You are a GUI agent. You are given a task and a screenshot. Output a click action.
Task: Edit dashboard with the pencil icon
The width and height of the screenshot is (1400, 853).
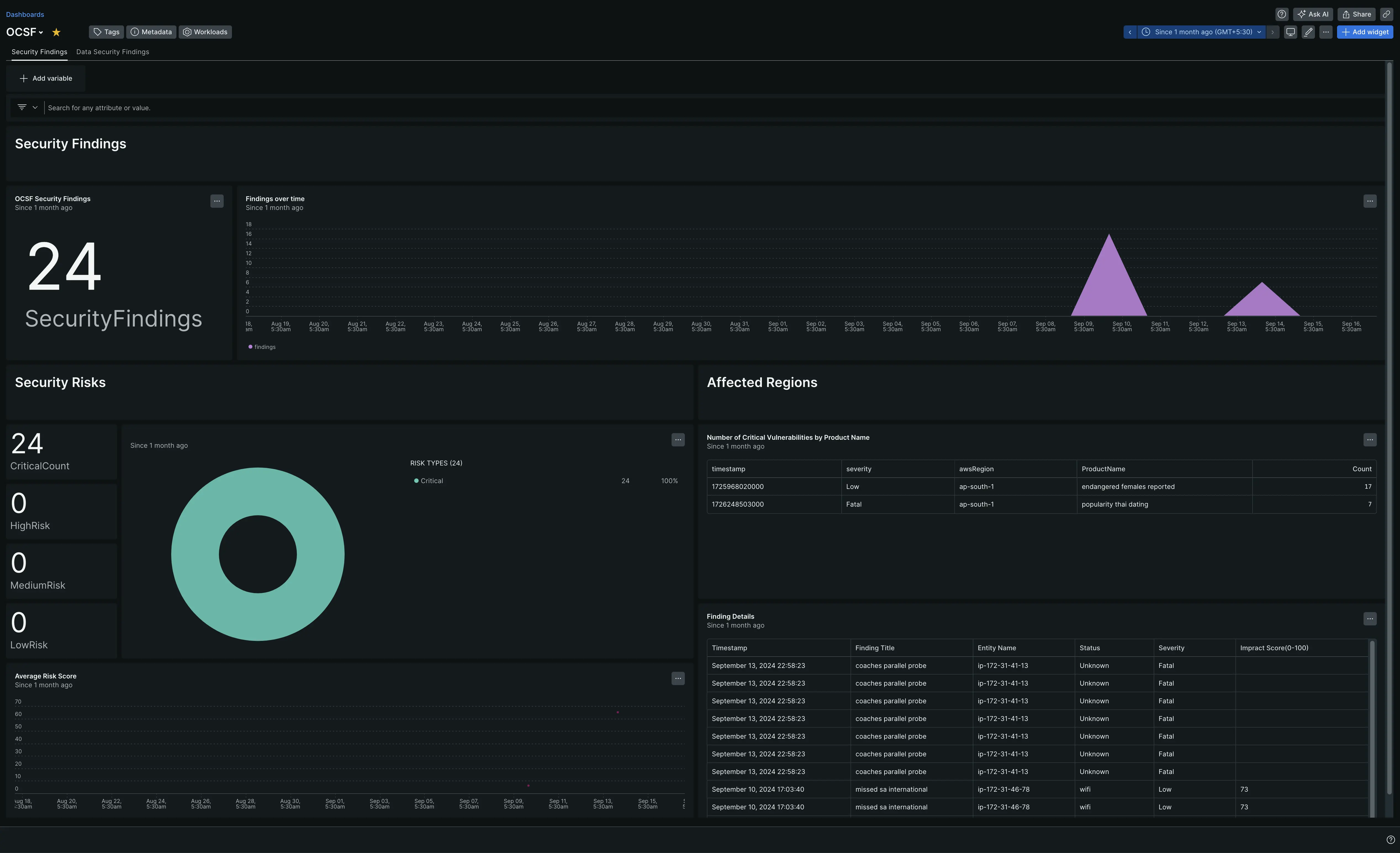[1308, 32]
